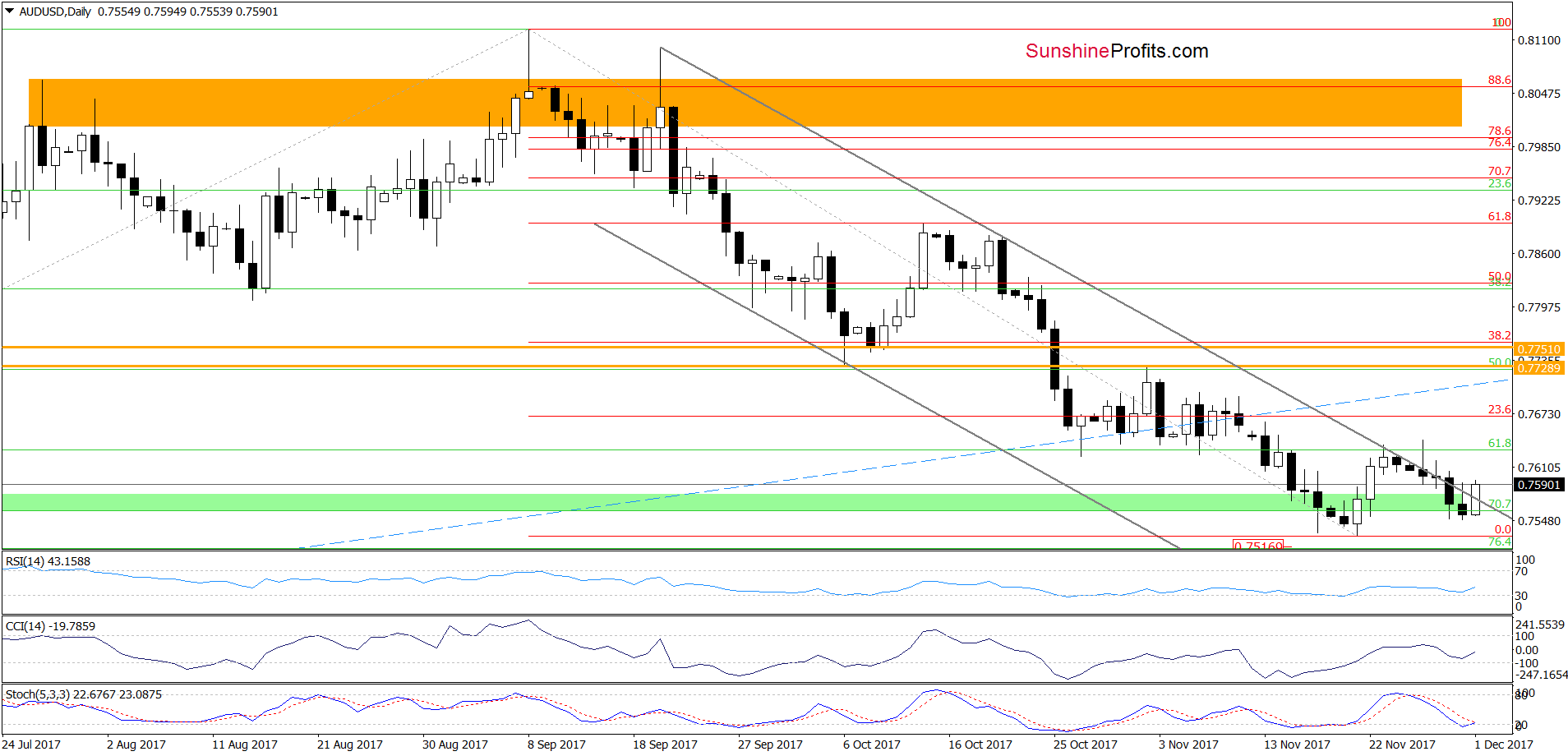Select the AUDUSD,Daily chart title
Viewport: 1568px width, 756px height.
[55, 12]
